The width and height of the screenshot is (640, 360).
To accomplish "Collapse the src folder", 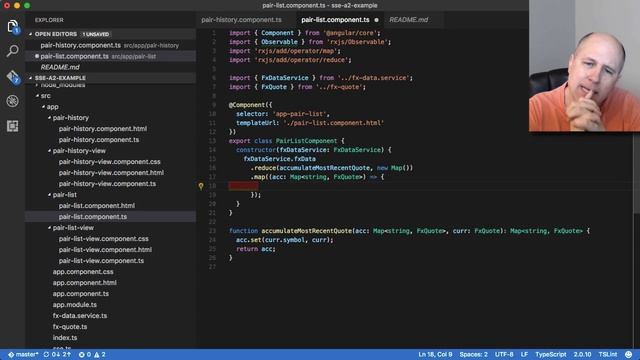I will (37, 96).
